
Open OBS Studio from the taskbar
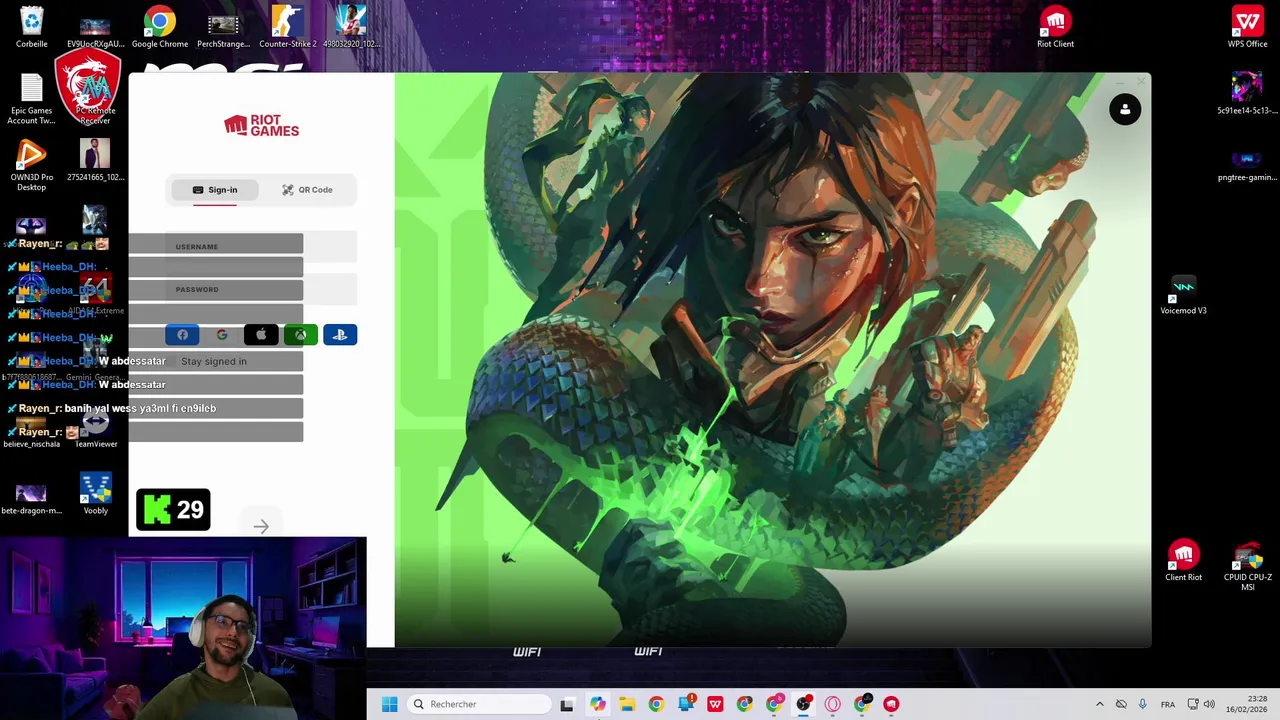point(803,704)
